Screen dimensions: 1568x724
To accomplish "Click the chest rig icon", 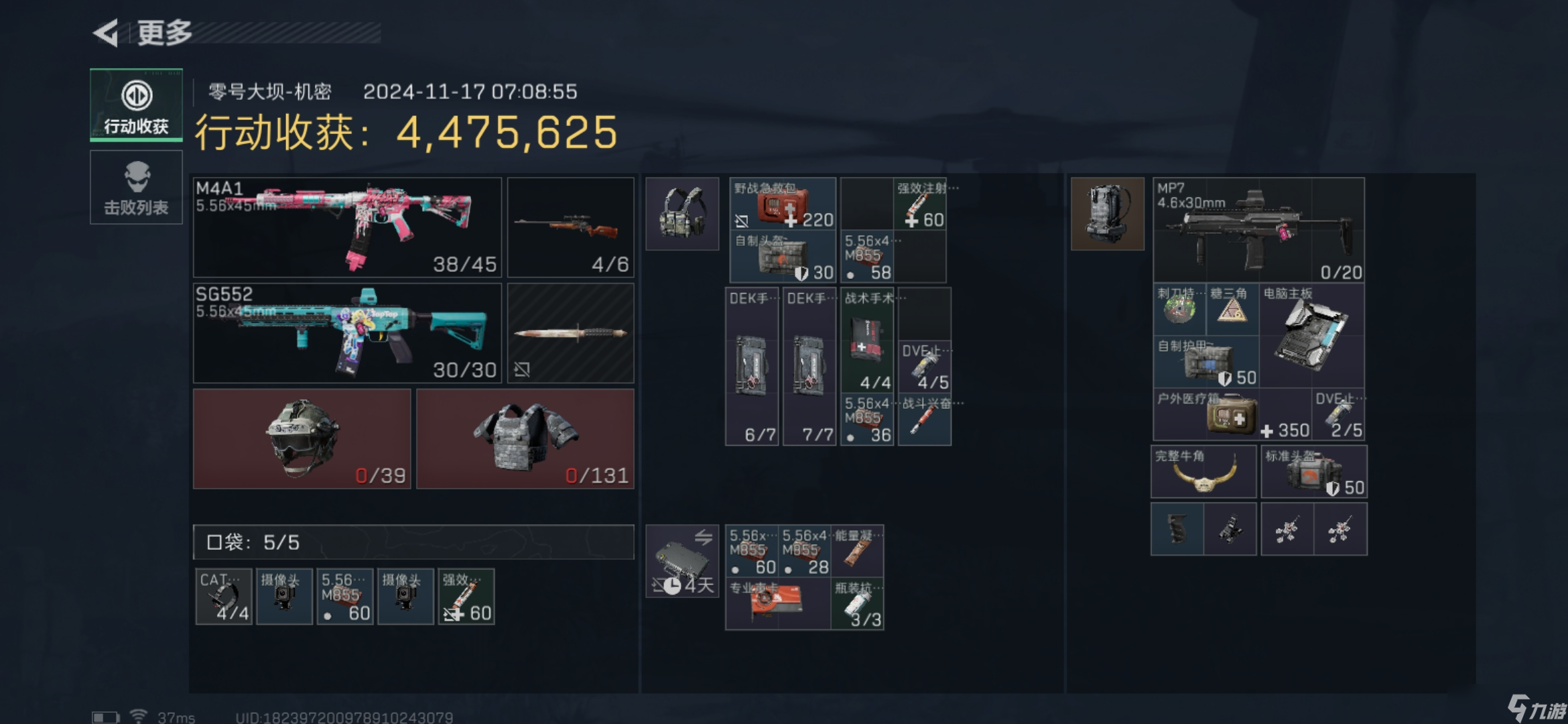I will point(682,214).
